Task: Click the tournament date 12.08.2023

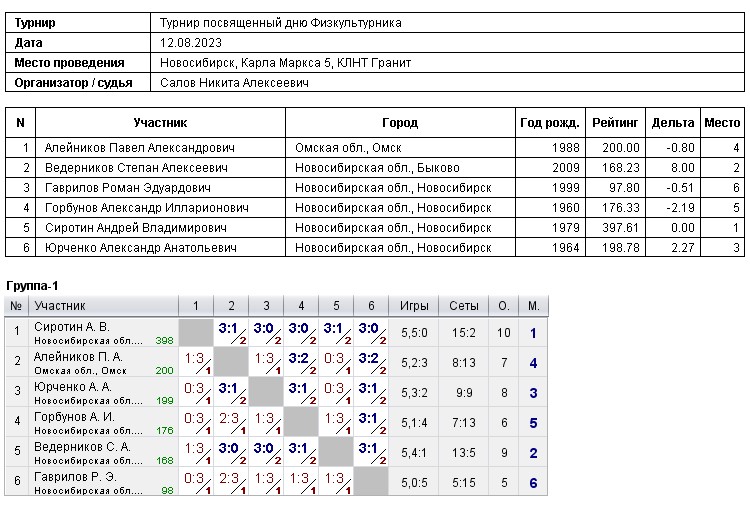Action: click(x=191, y=43)
